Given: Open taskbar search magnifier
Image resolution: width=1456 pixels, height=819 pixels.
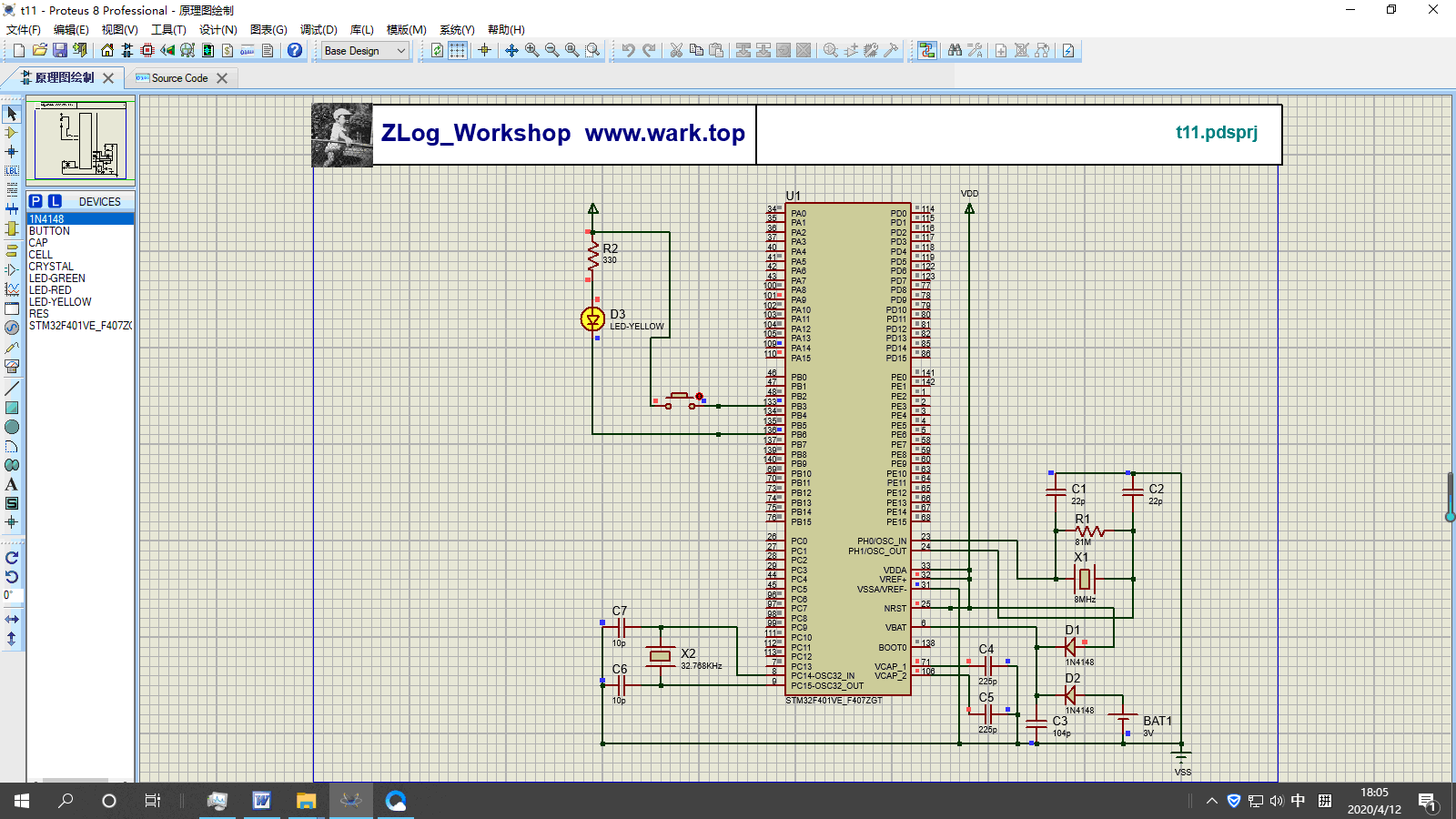Looking at the screenshot, I should (x=66, y=801).
